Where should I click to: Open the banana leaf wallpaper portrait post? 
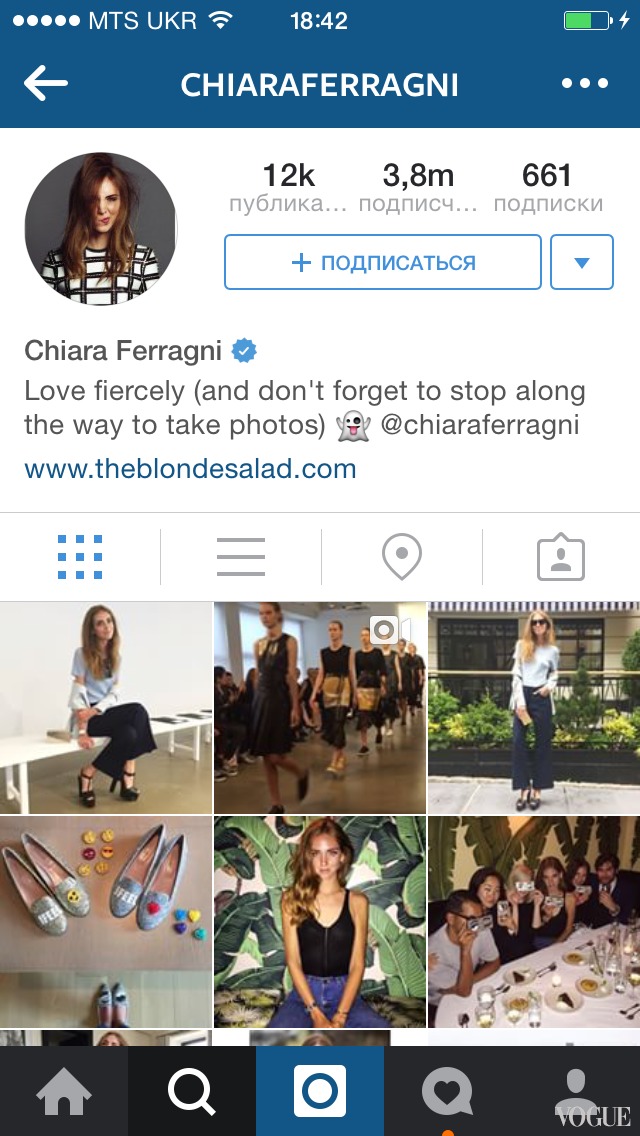(x=320, y=922)
